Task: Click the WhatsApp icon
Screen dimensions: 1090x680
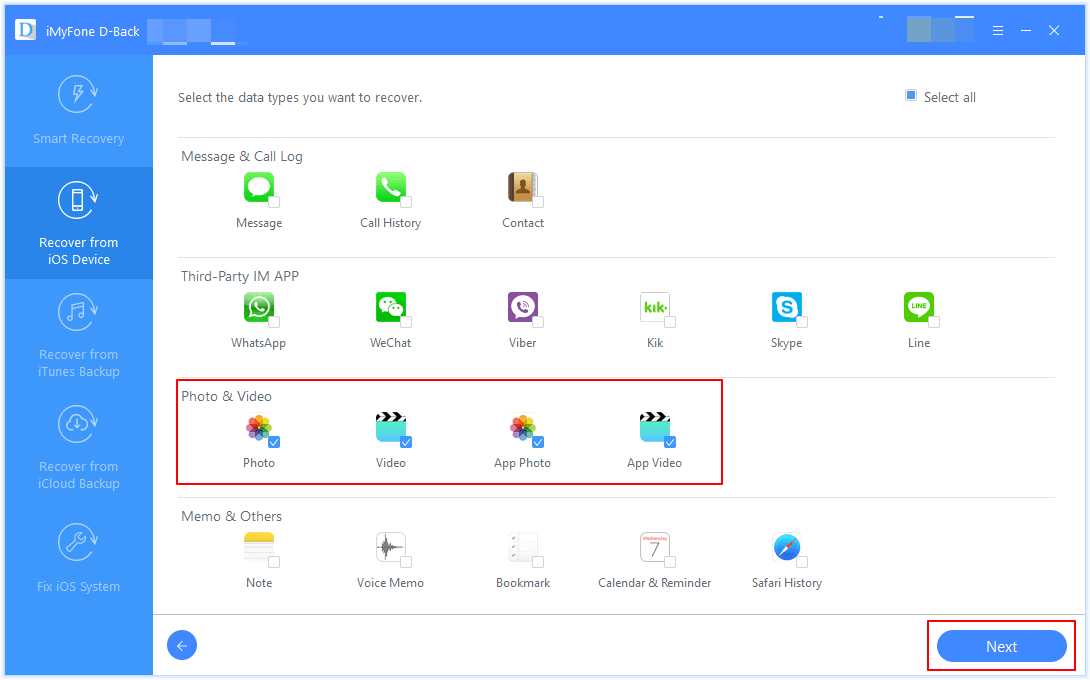Action: pyautogui.click(x=258, y=307)
